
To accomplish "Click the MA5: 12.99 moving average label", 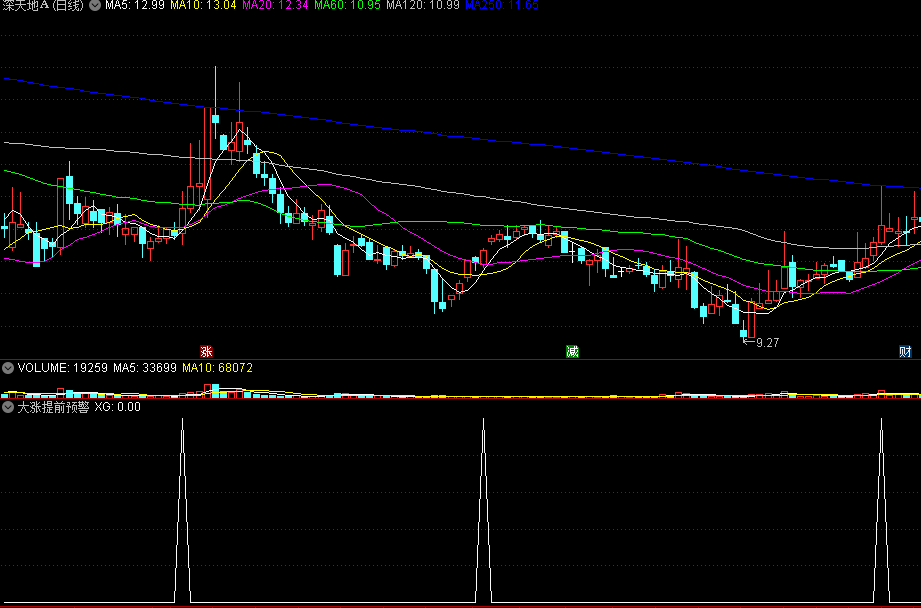I will [136, 5].
